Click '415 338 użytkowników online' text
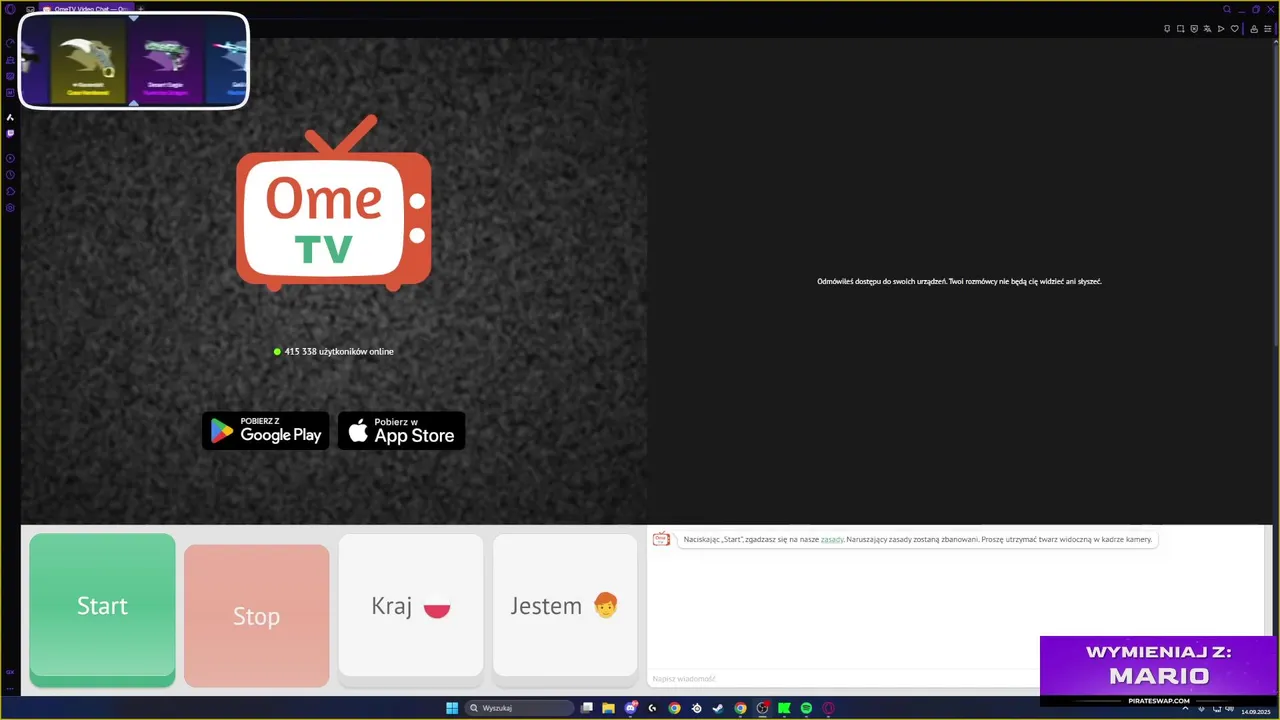The image size is (1280, 720). point(339,352)
